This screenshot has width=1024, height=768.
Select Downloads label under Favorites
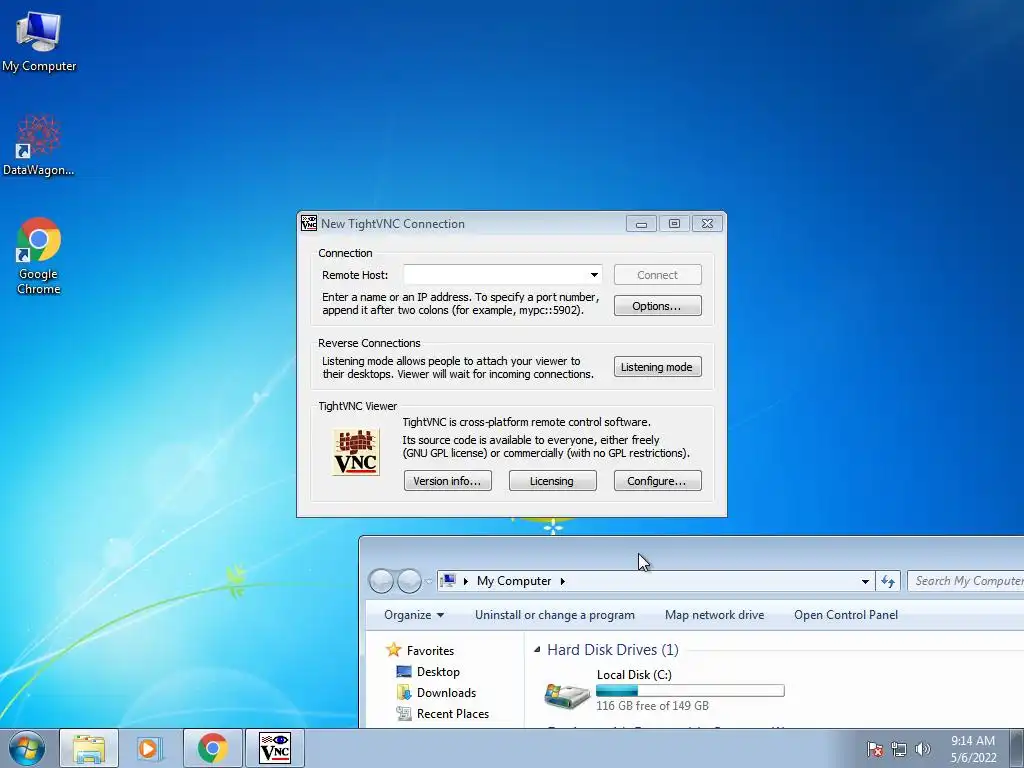[446, 692]
